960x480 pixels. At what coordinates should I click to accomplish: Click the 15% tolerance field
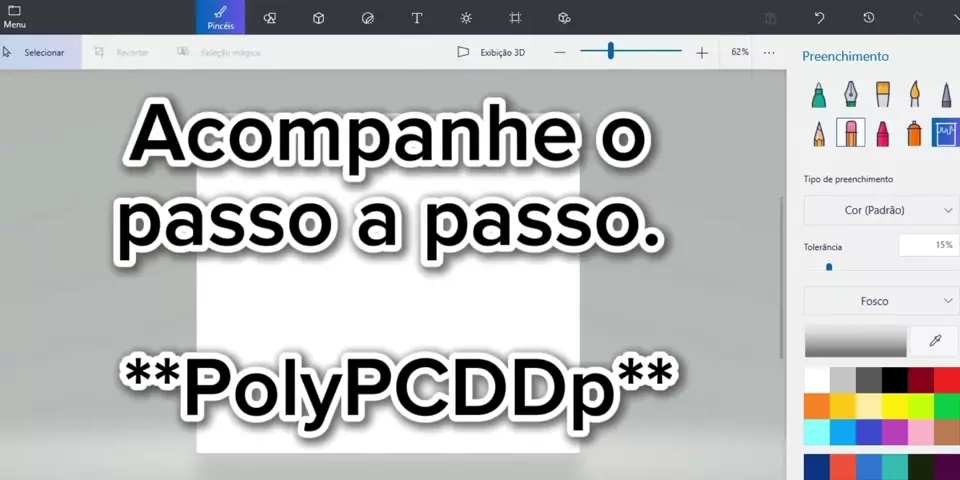click(929, 246)
